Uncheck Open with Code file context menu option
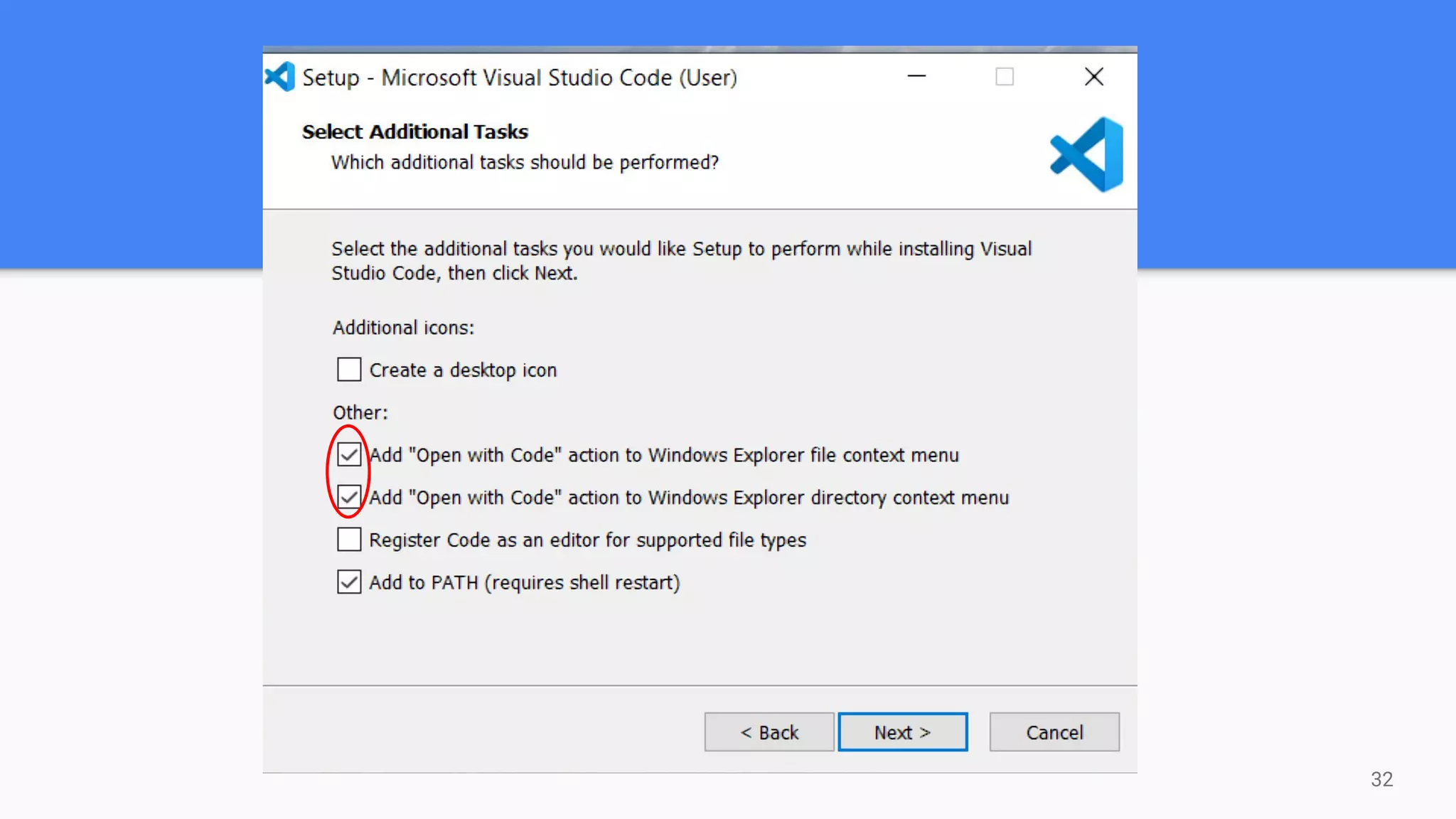The image size is (1456, 819). [x=348, y=454]
